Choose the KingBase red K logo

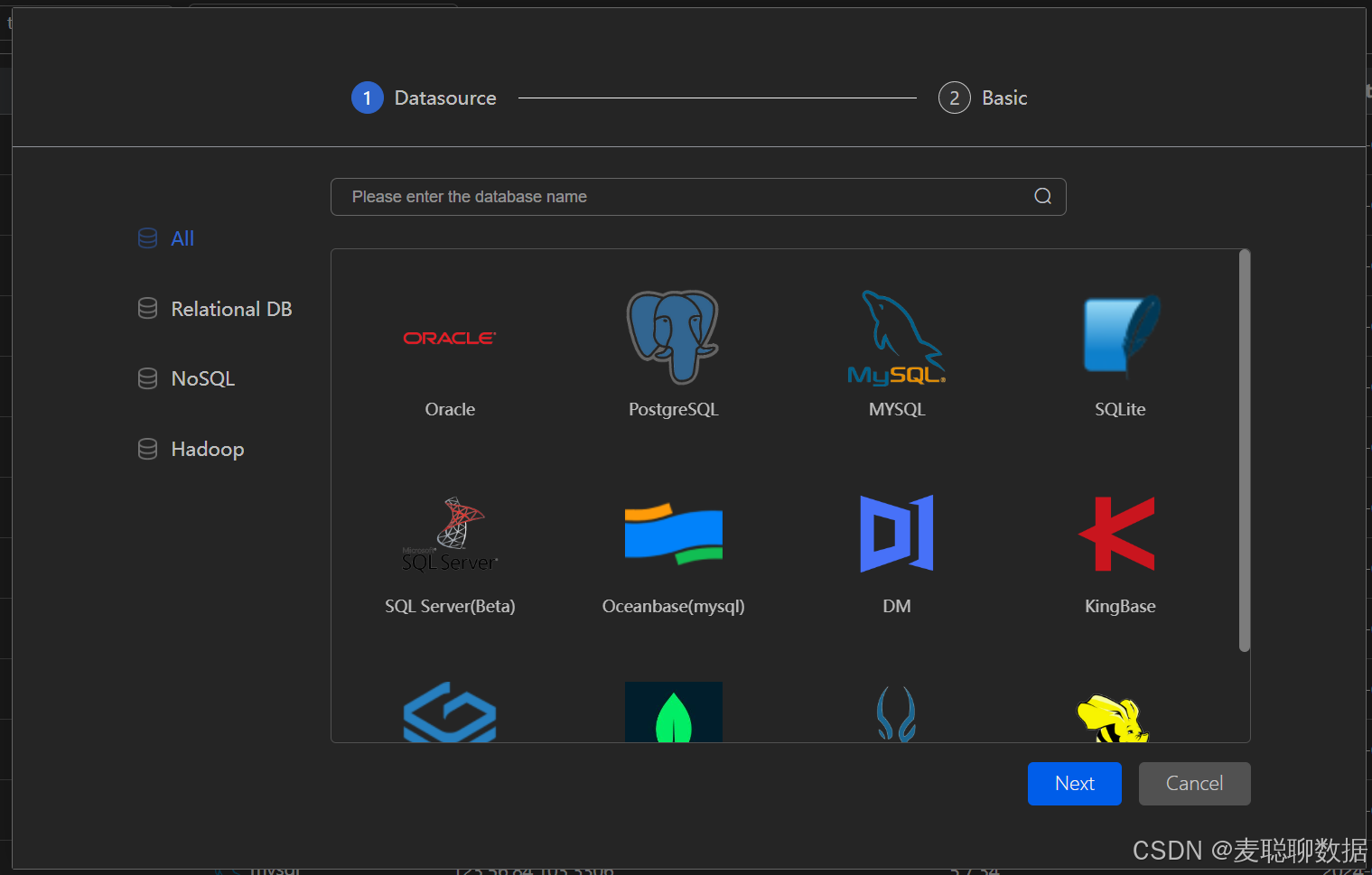coord(1117,534)
